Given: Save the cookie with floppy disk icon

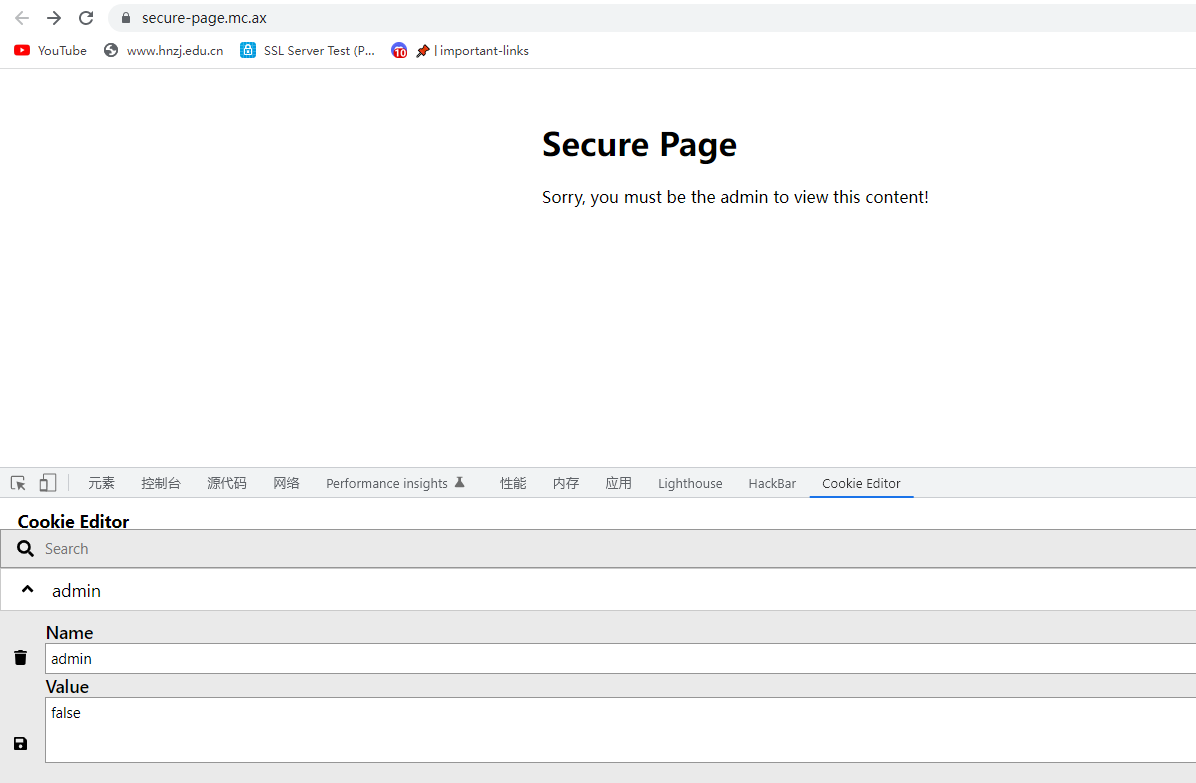Looking at the screenshot, I should click(x=21, y=743).
